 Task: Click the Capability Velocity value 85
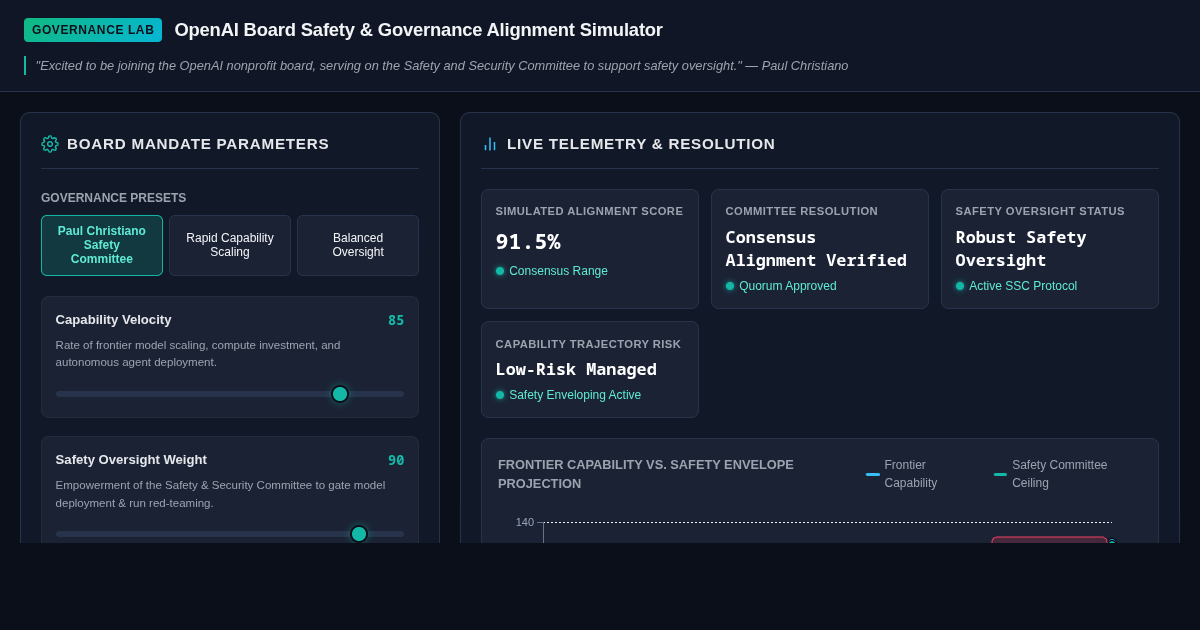coord(396,320)
